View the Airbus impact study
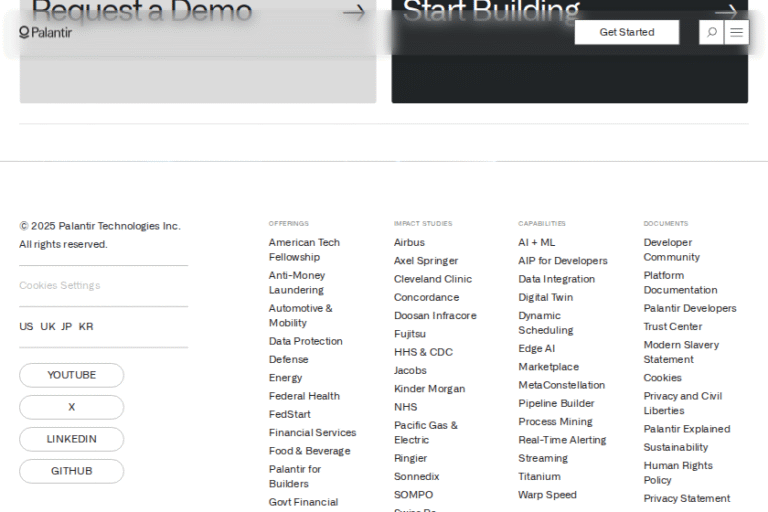Viewport: 768px width, 512px height. coord(409,242)
